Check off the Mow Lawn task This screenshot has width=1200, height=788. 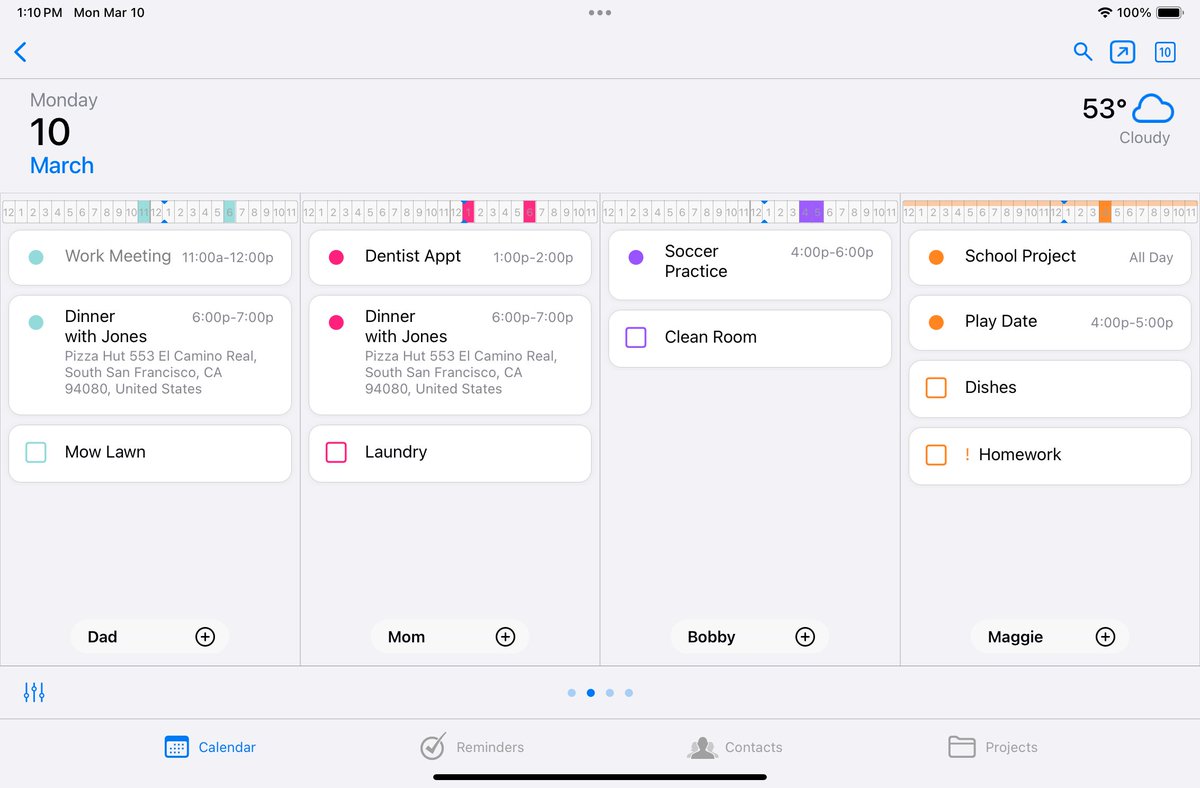pos(36,452)
